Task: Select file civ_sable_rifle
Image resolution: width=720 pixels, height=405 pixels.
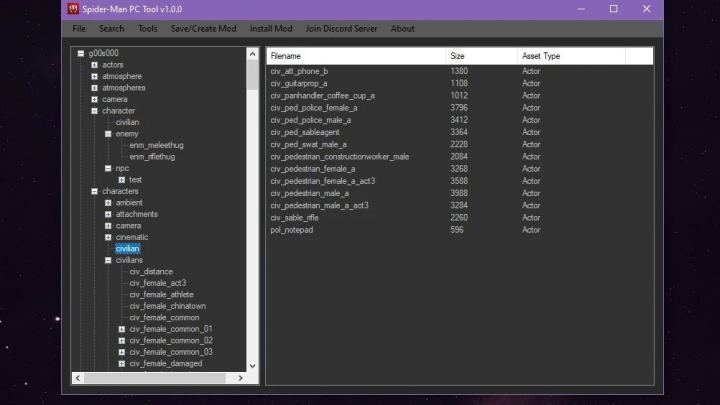Action: tap(294, 218)
